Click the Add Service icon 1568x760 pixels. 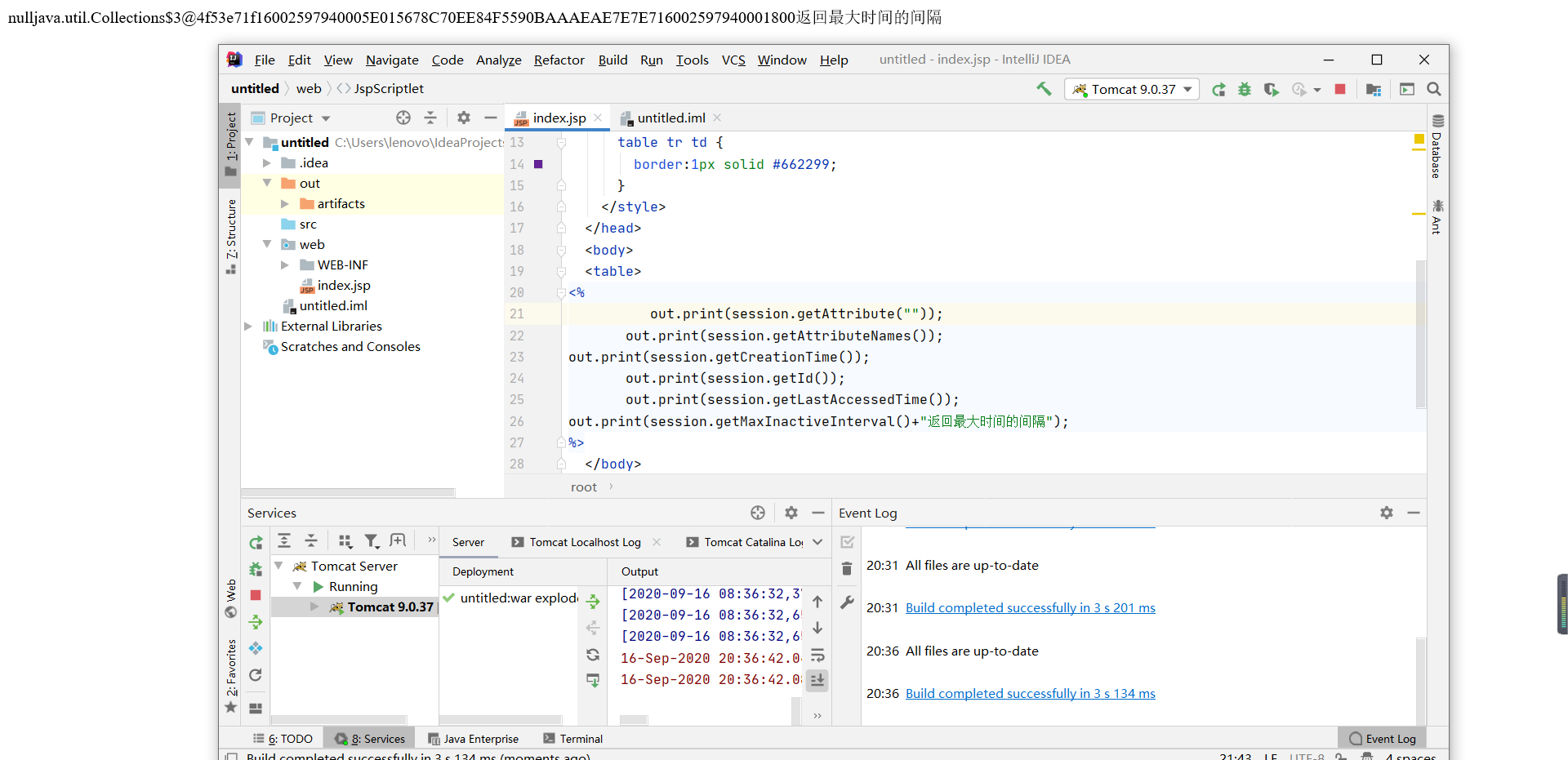399,540
